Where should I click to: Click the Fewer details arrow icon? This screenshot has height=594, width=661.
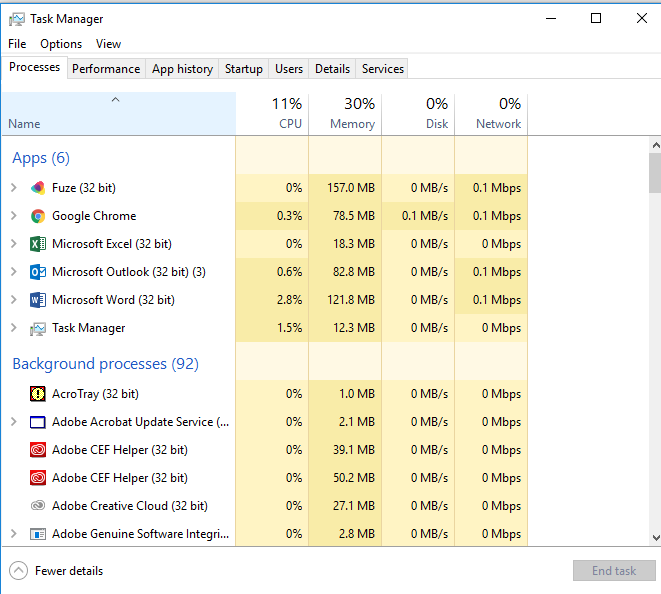click(x=18, y=571)
